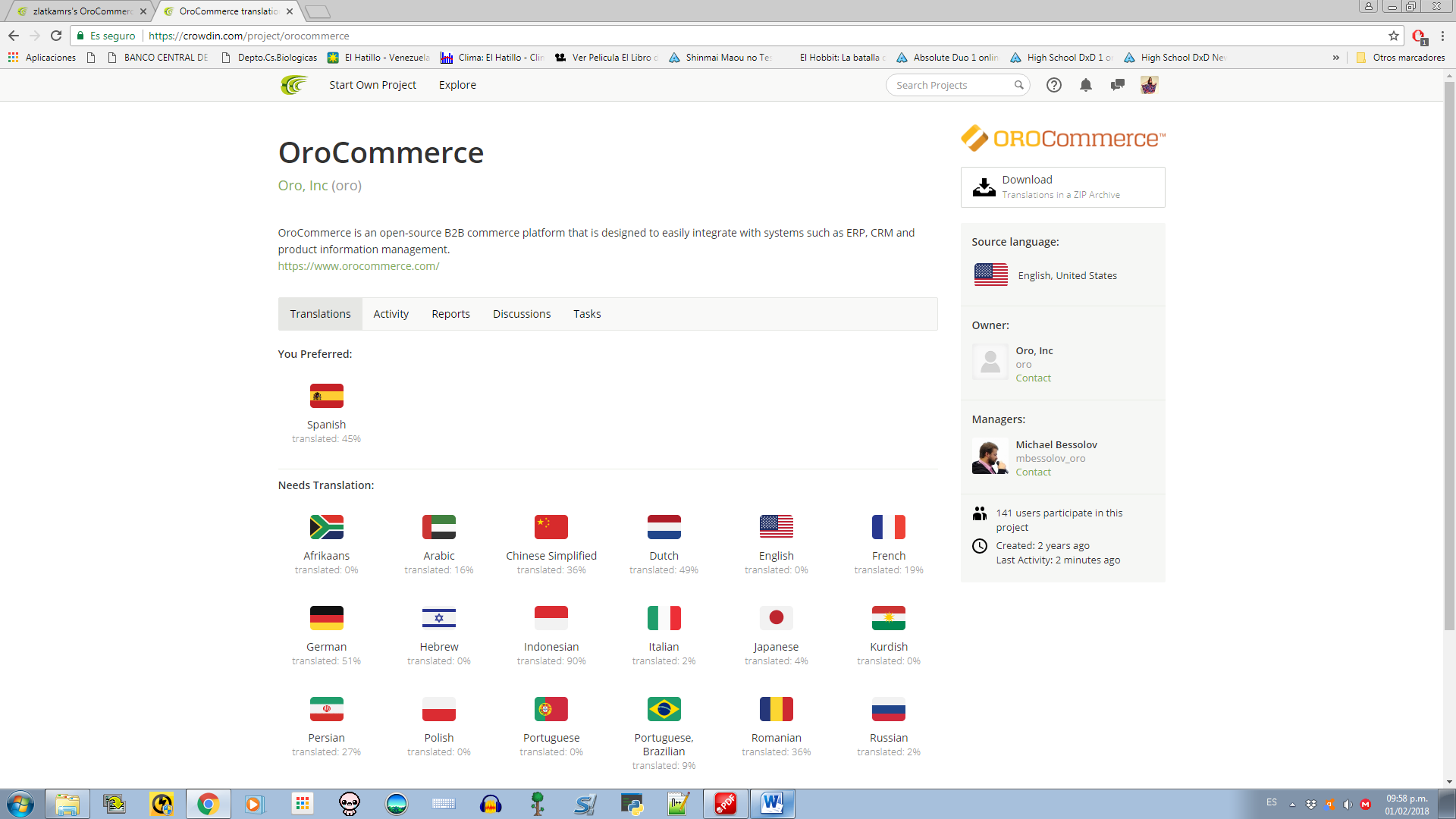
Task: Bookmark page with star icon
Action: tap(1393, 36)
